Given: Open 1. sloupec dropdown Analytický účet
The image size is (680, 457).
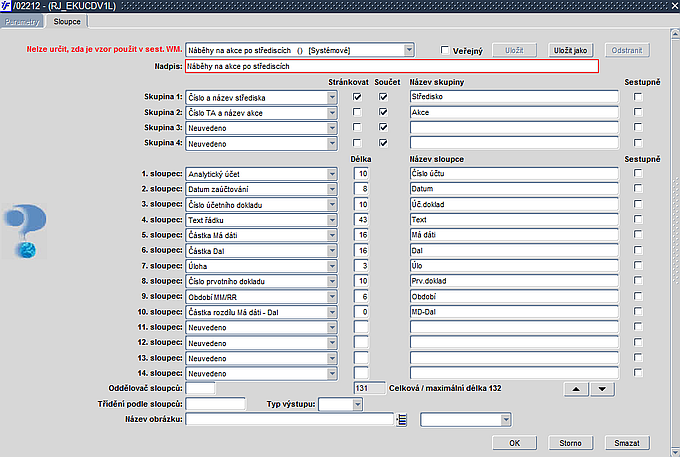Looking at the screenshot, I should tap(332, 174).
